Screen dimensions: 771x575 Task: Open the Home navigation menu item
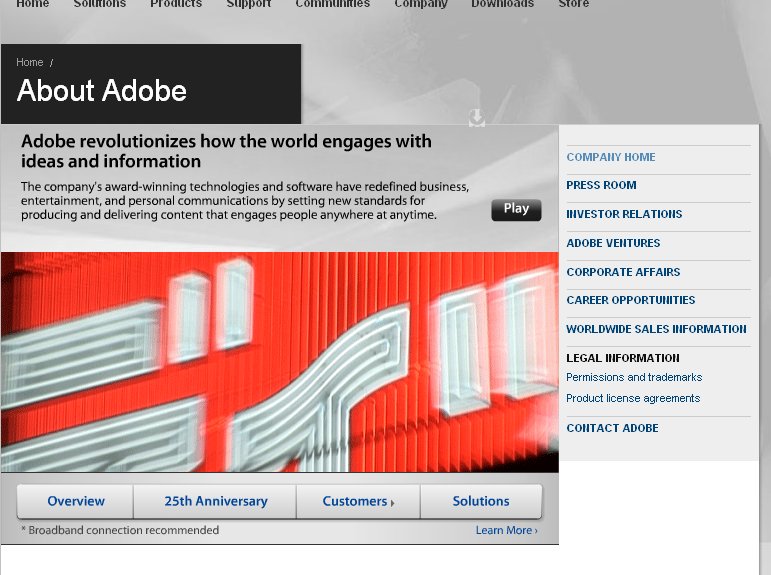(x=32, y=4)
